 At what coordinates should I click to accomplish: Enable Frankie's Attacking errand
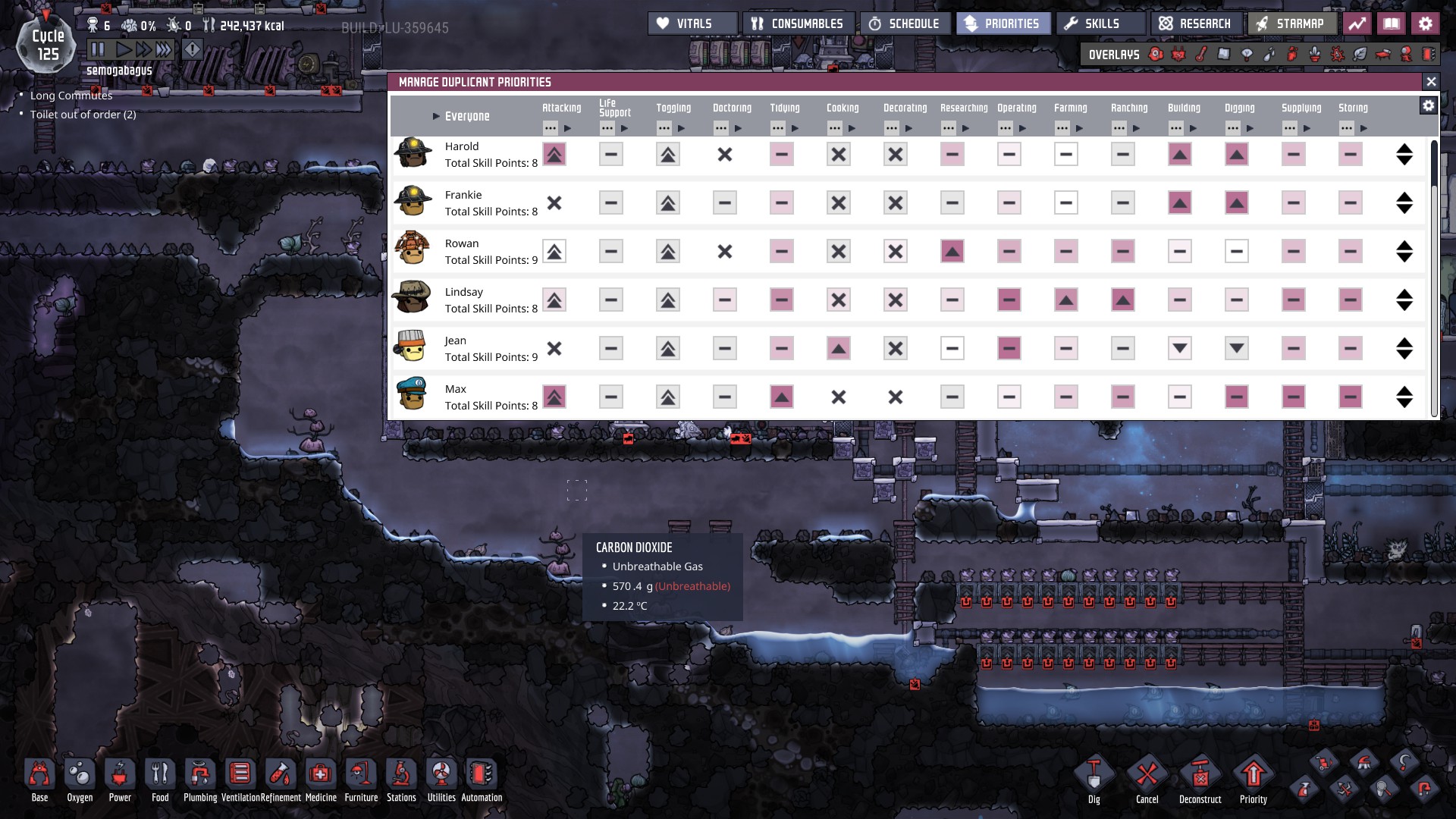[554, 202]
